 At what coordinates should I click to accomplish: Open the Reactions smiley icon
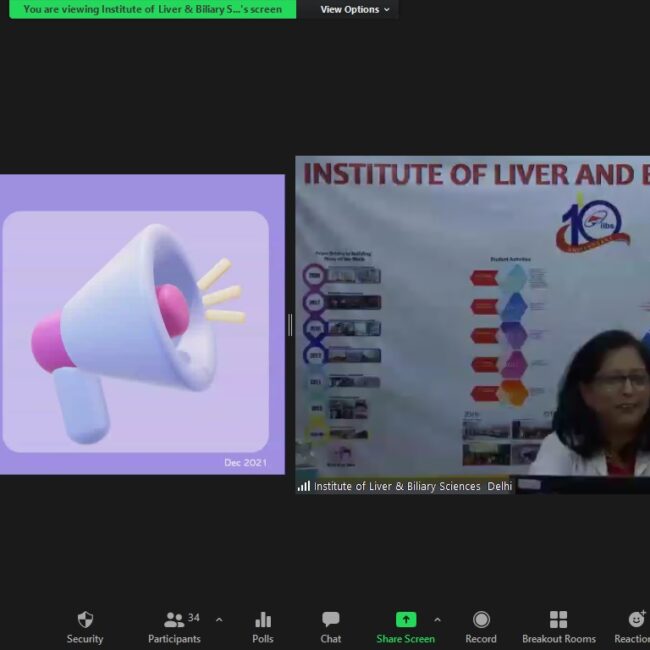click(x=636, y=627)
